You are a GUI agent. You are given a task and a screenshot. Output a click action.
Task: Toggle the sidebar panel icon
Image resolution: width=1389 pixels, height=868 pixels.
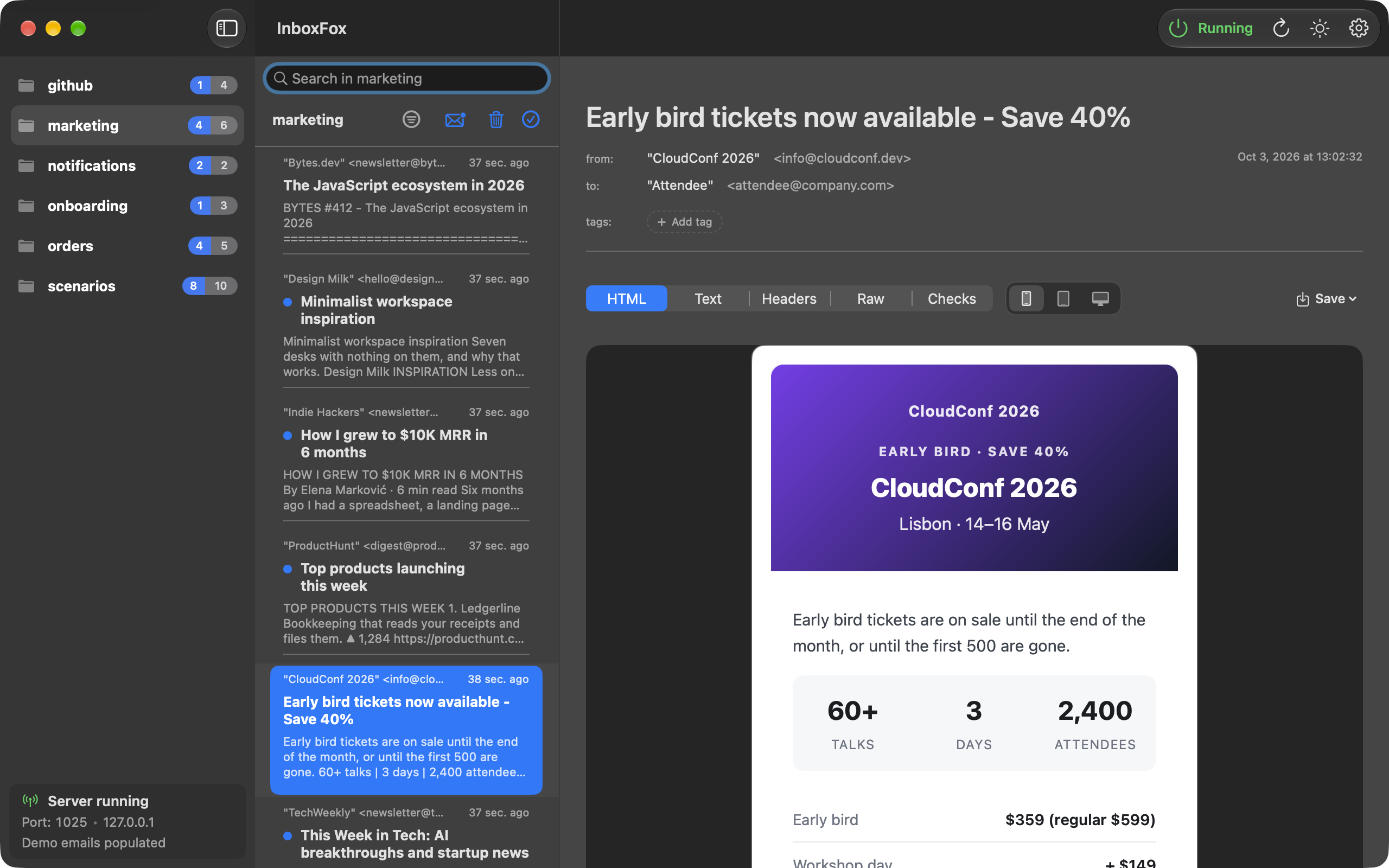[226, 28]
